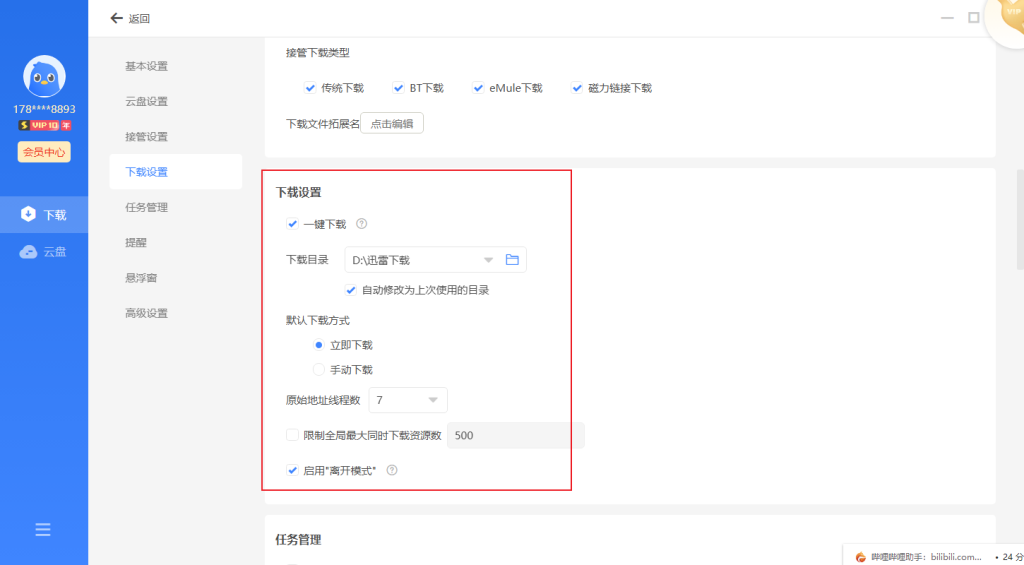Click the settings page vertical scrollbar
Image resolution: width=1024 pixels, height=565 pixels.
[1020, 219]
